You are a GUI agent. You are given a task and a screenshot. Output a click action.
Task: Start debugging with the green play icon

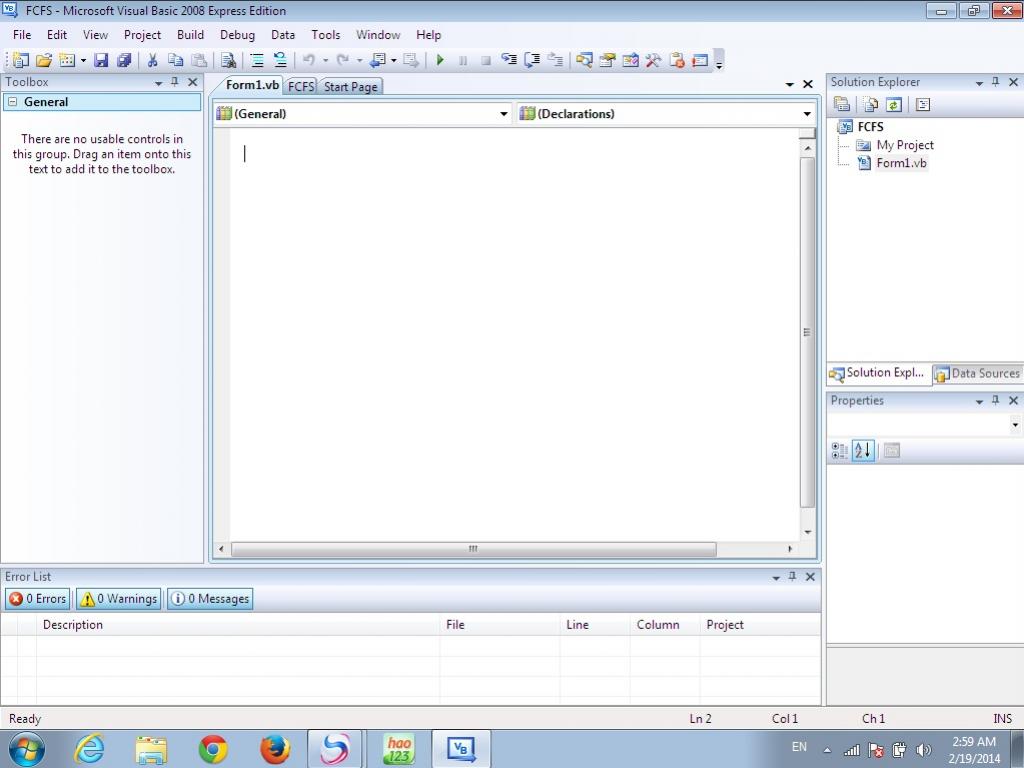[440, 60]
